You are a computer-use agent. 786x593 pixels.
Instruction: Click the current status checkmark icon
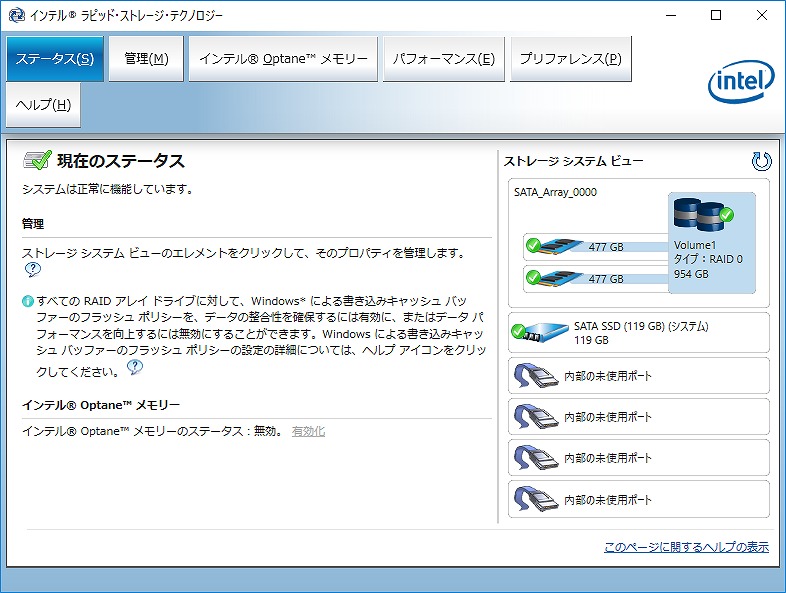[x=37, y=160]
